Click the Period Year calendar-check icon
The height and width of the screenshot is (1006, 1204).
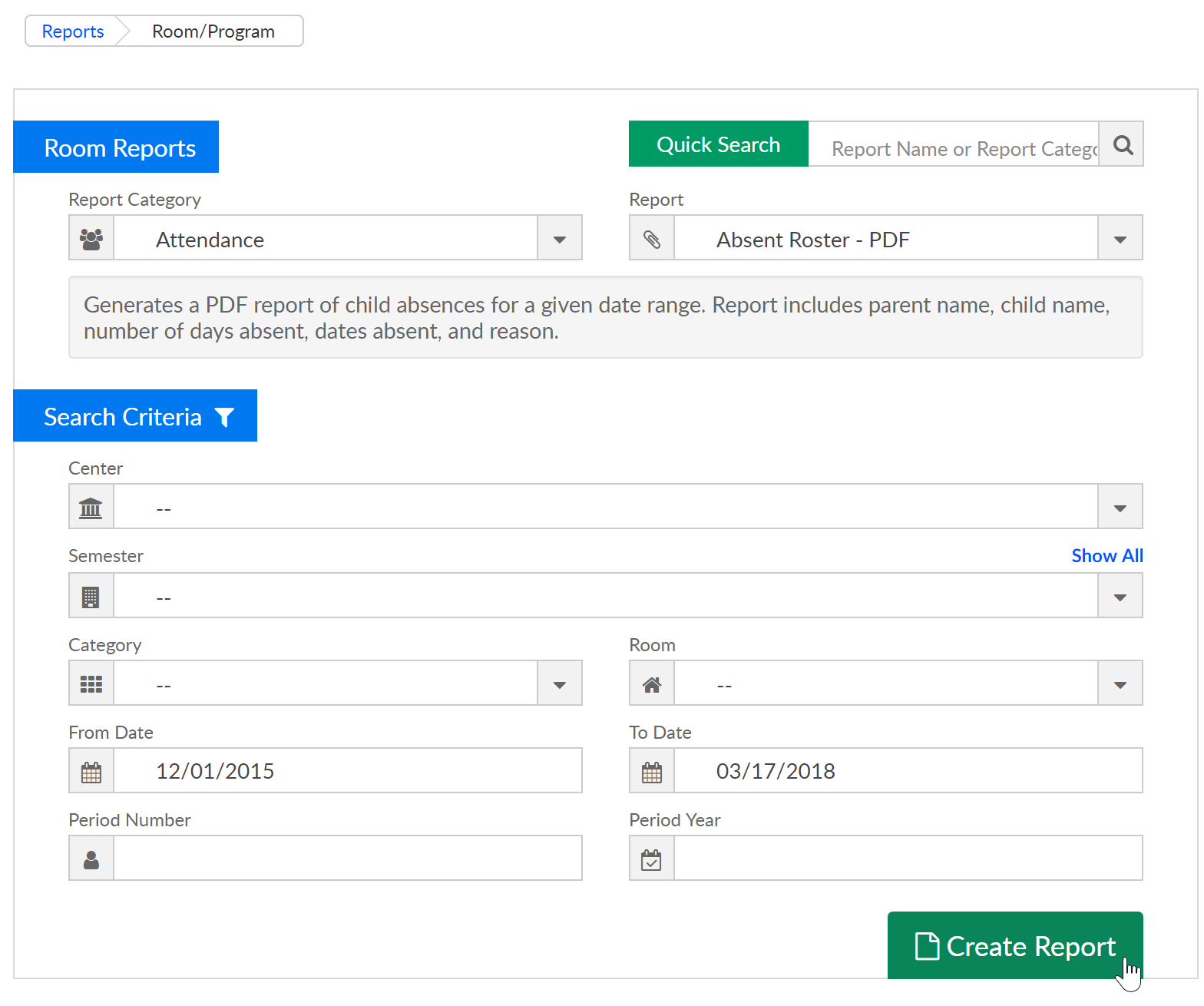[652, 859]
